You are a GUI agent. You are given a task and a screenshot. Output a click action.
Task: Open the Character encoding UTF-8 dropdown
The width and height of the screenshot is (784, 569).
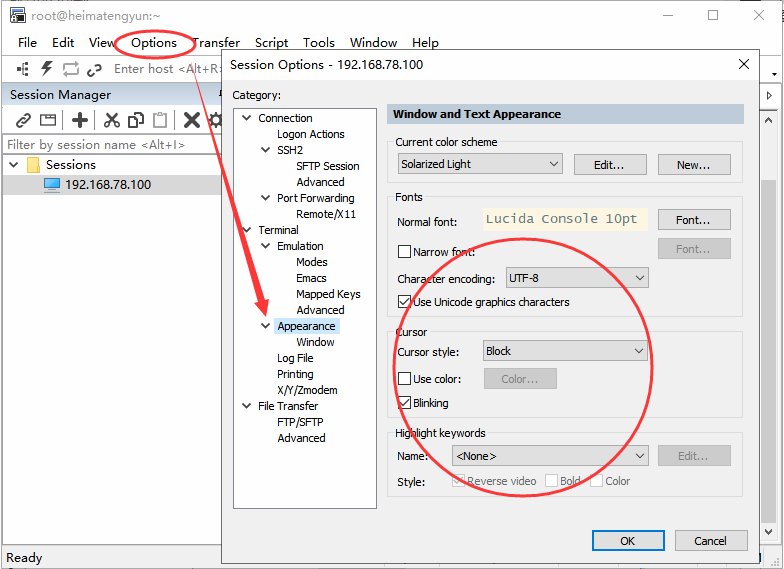(577, 278)
